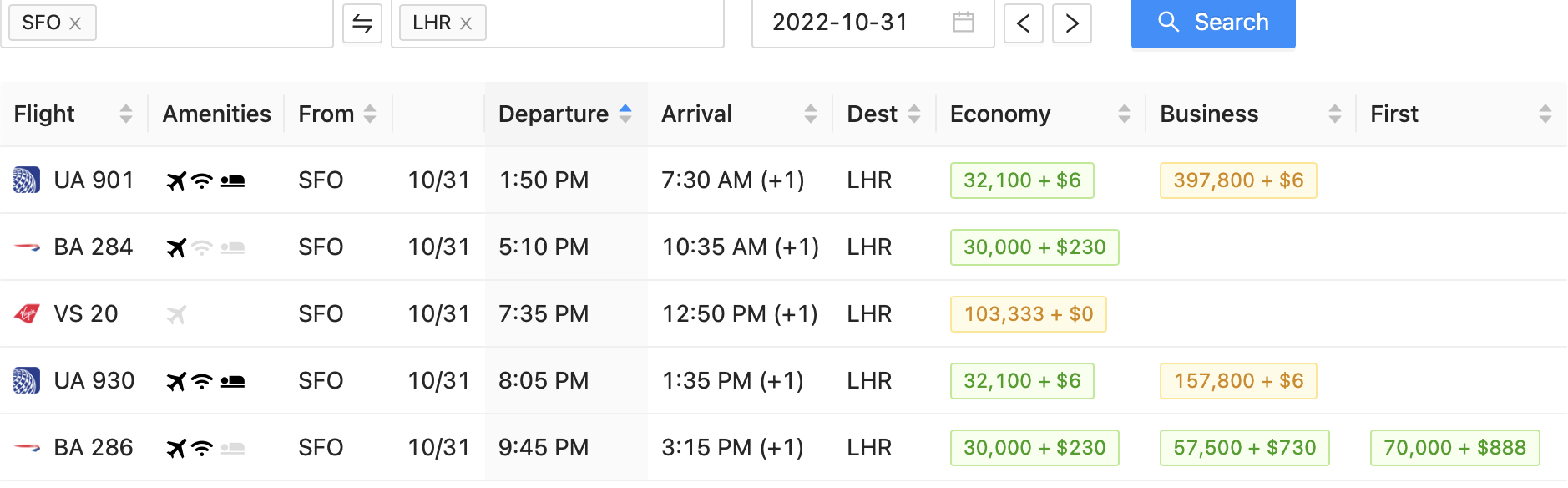Go to the previous day
Image resolution: width=1568 pixels, height=488 pixels.
click(x=1023, y=23)
